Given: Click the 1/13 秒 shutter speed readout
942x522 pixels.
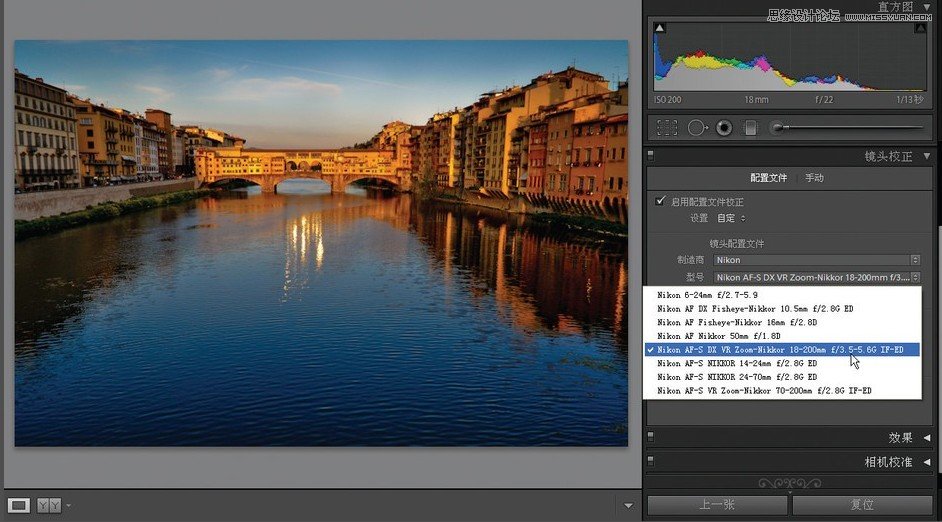Looking at the screenshot, I should (x=910, y=100).
